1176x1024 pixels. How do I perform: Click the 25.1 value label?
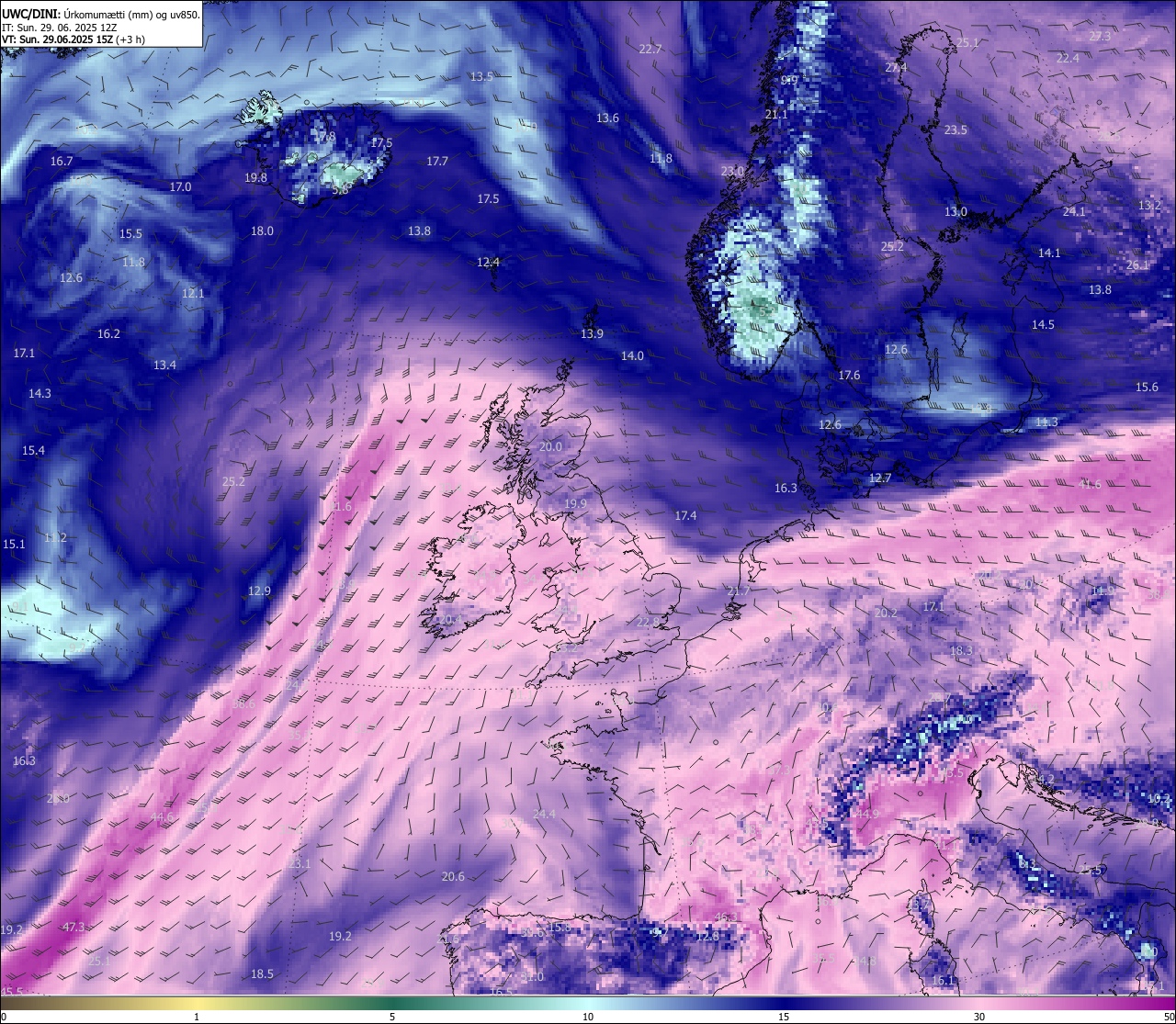coord(967,43)
